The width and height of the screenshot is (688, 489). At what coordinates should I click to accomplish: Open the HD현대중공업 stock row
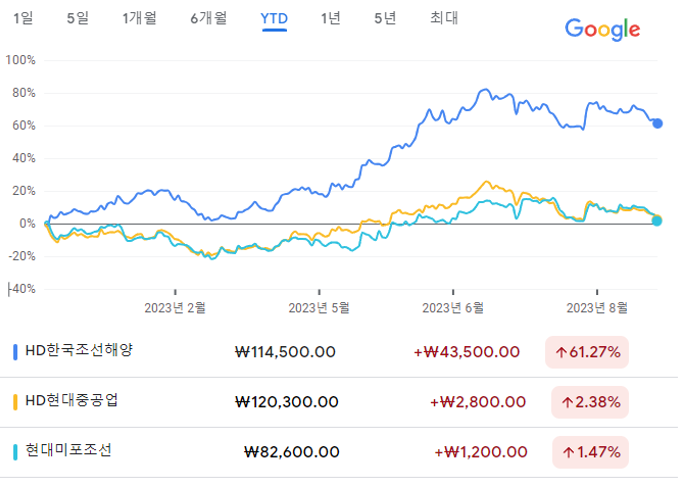pyautogui.click(x=339, y=402)
